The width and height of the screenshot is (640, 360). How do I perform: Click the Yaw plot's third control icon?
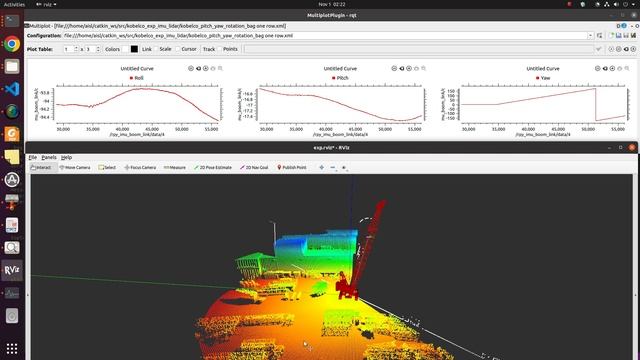[x=612, y=69]
